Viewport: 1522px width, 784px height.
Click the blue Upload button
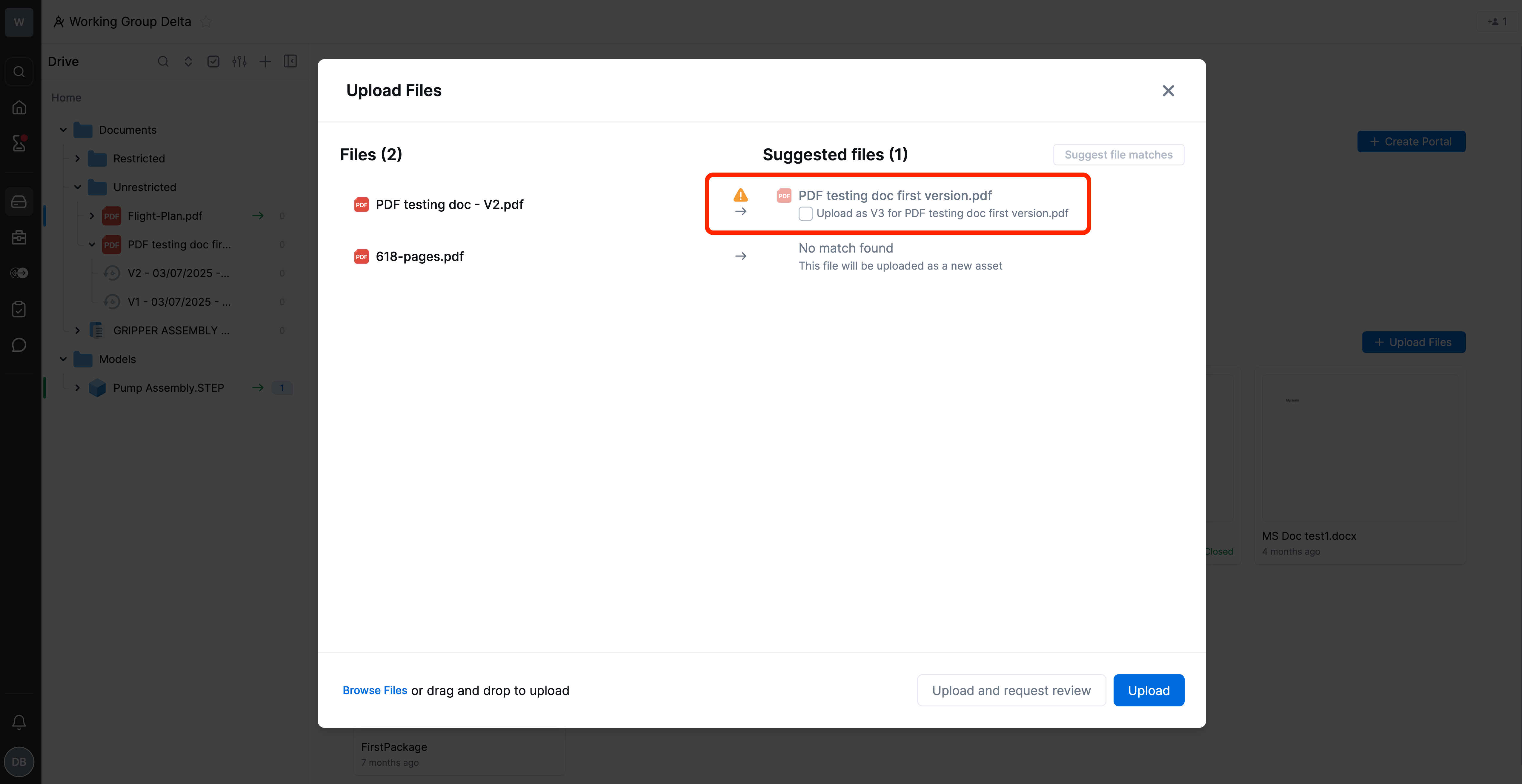(x=1149, y=690)
